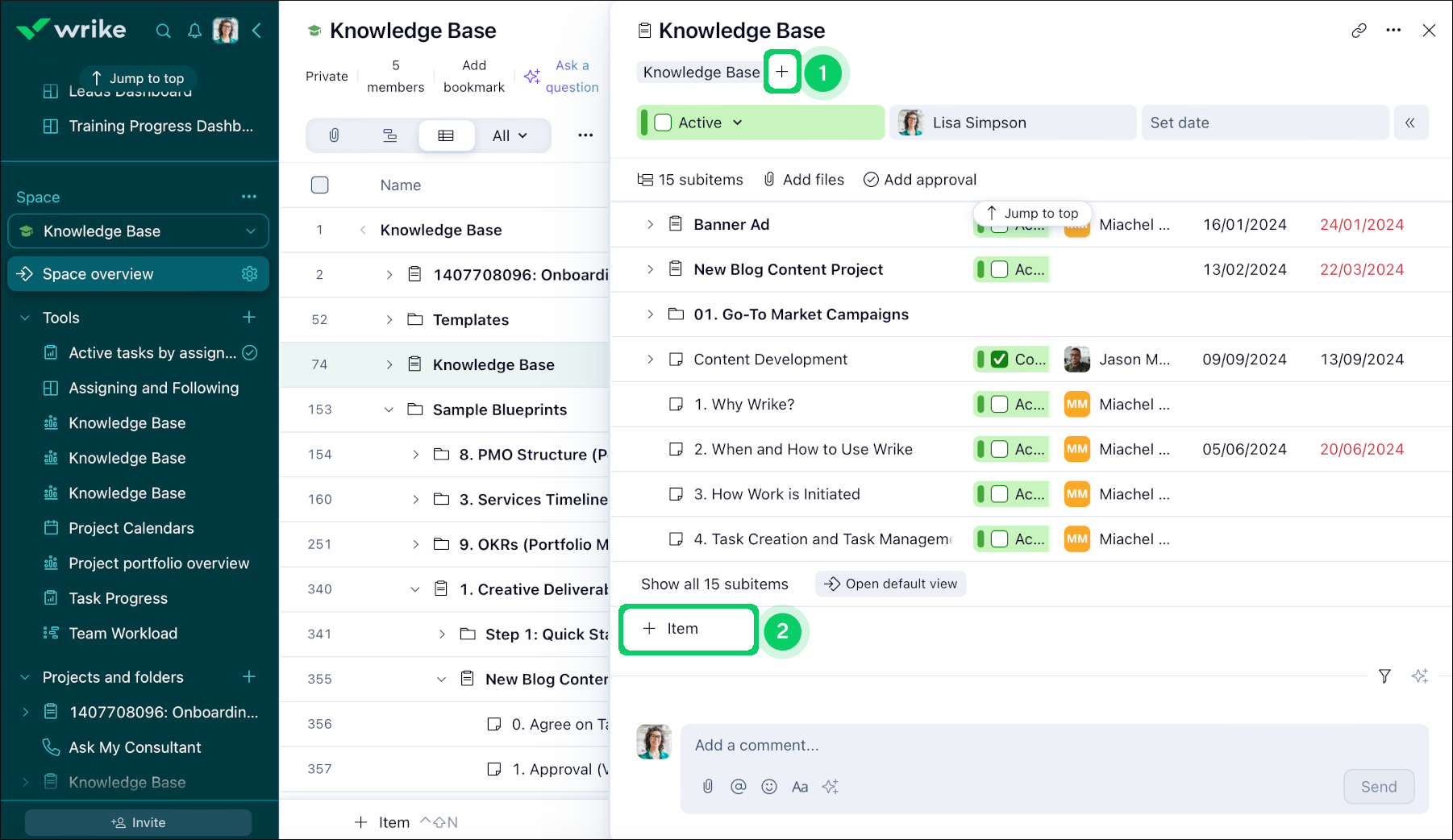Open the emoji picker in comment box

(769, 787)
